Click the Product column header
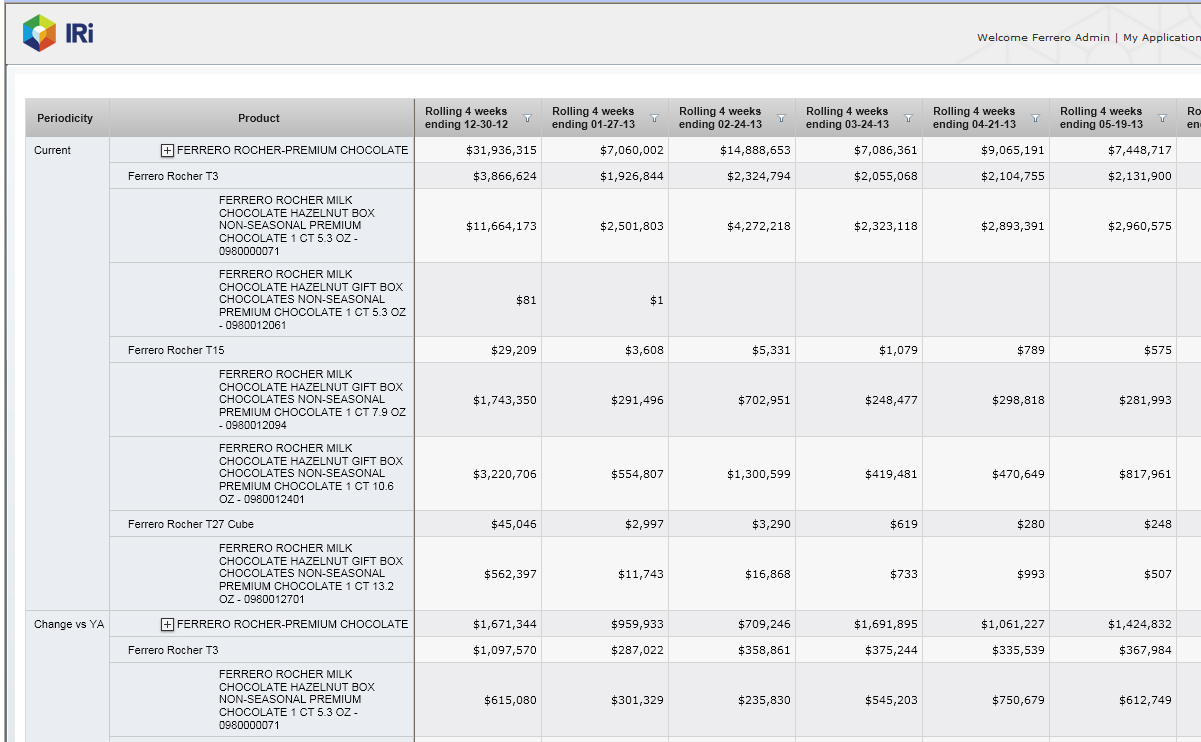 click(x=259, y=118)
